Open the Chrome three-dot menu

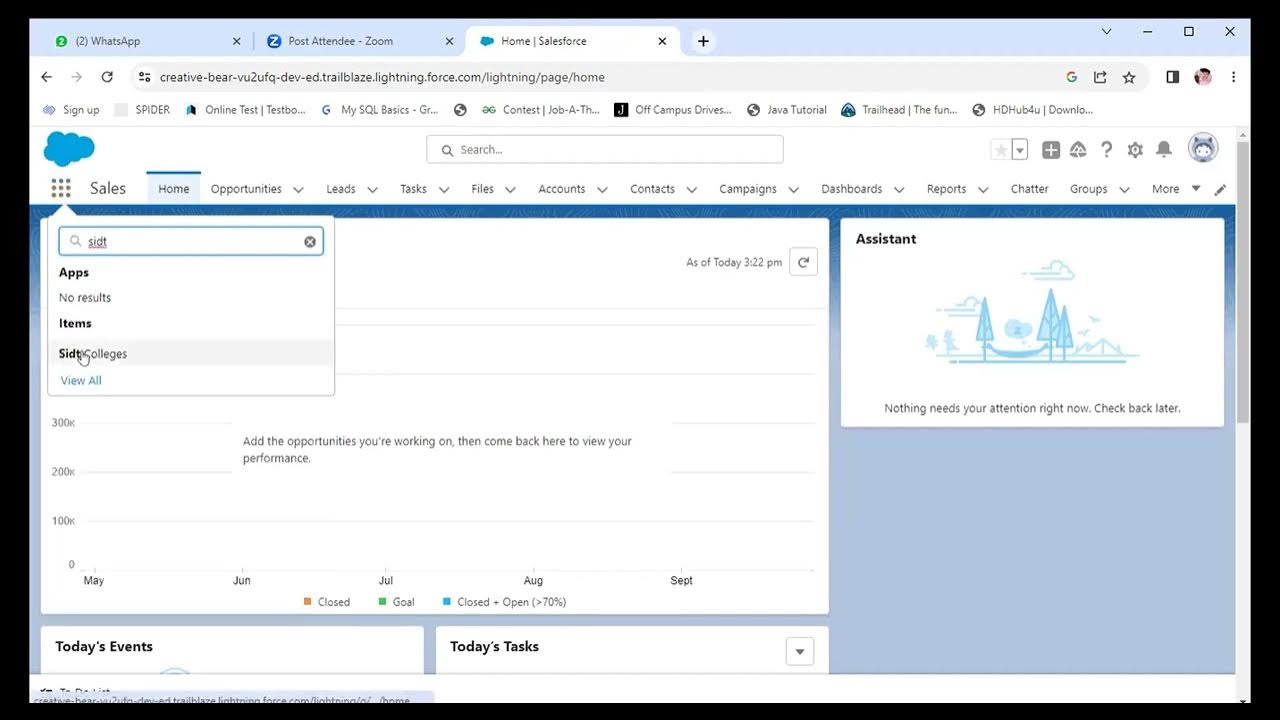point(1233,77)
